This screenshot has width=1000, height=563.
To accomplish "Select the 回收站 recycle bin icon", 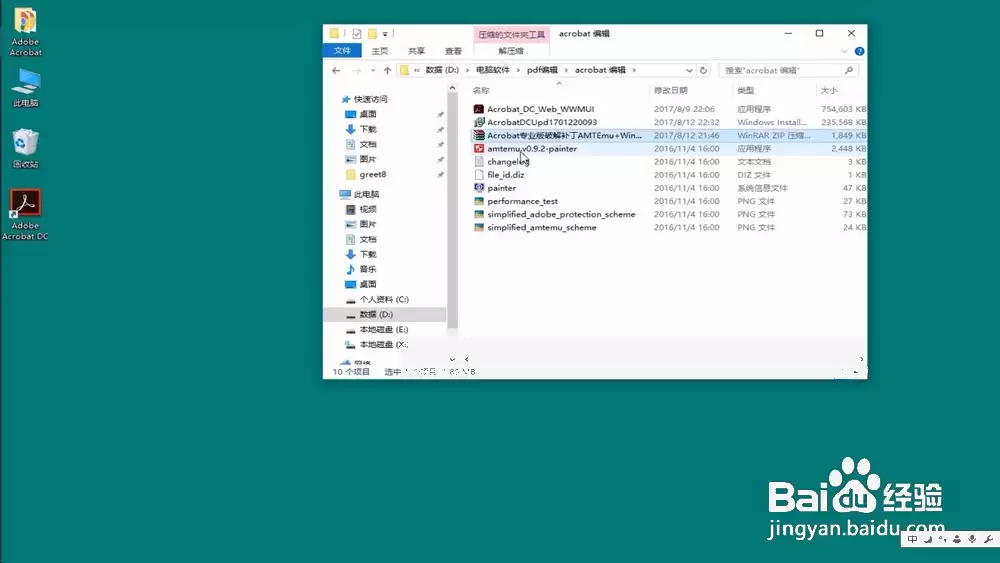I will pyautogui.click(x=26, y=148).
